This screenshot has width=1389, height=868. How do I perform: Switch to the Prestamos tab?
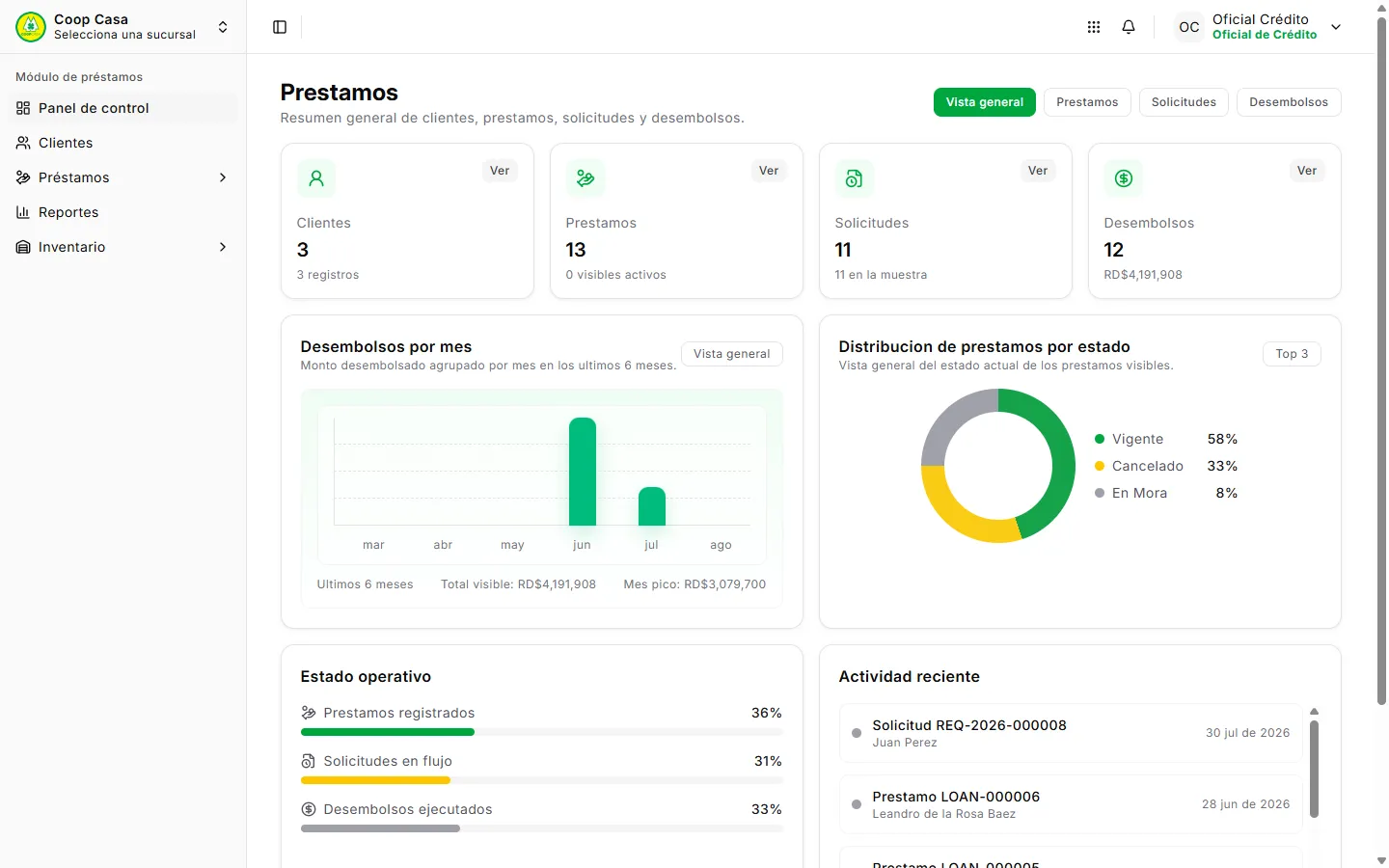point(1087,102)
